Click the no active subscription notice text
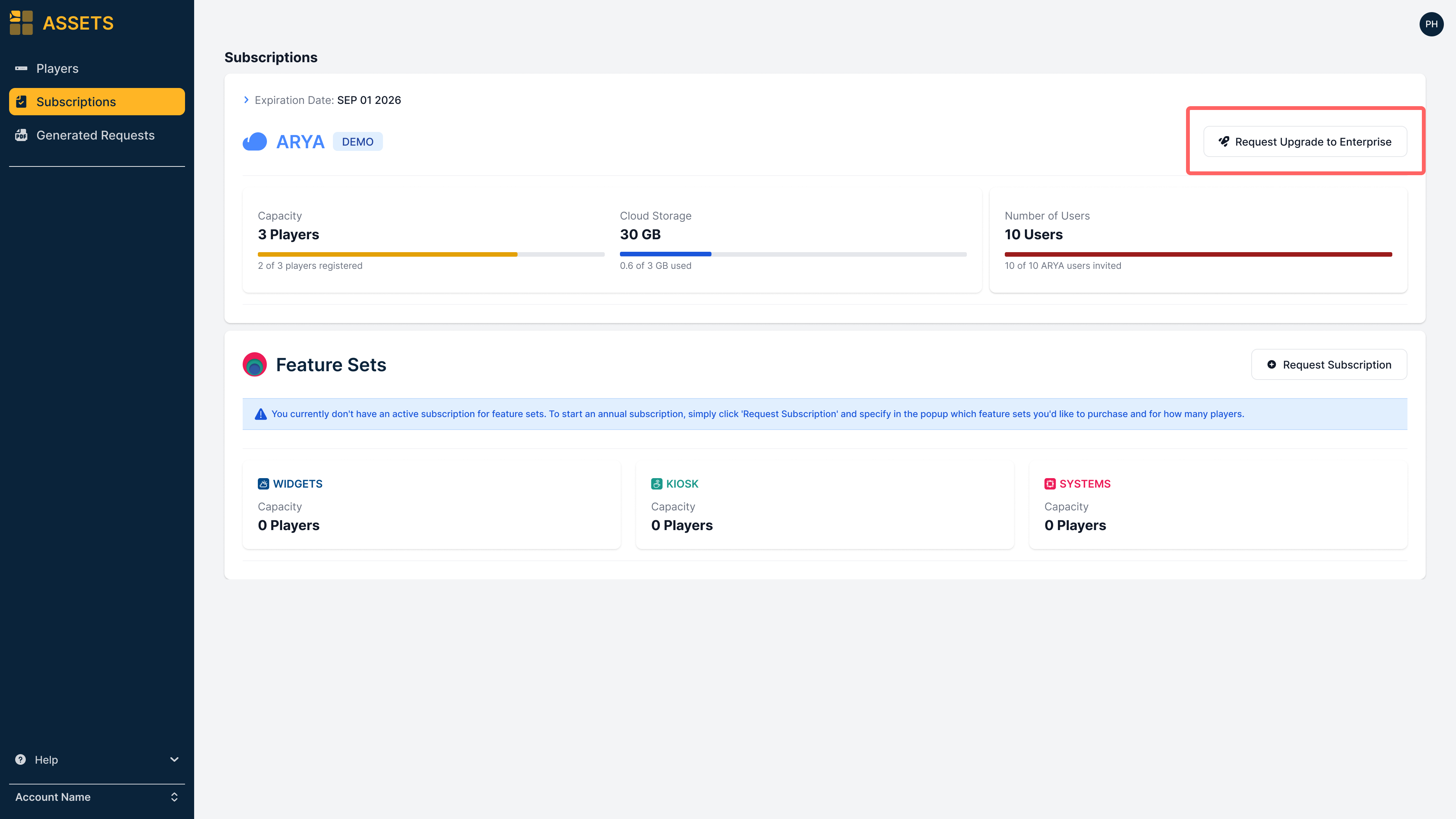Viewport: 1456px width, 819px height. coord(758,414)
